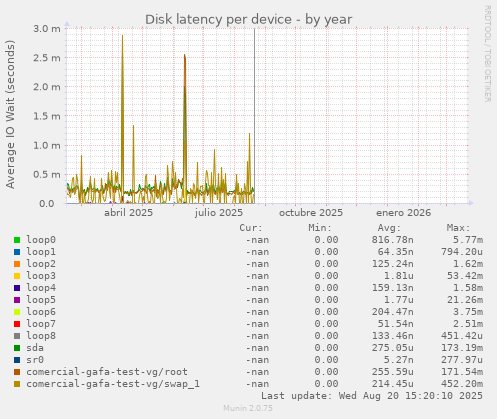The width and height of the screenshot is (497, 419).
Task: Click the julio 2025 axis label
Action: click(219, 213)
